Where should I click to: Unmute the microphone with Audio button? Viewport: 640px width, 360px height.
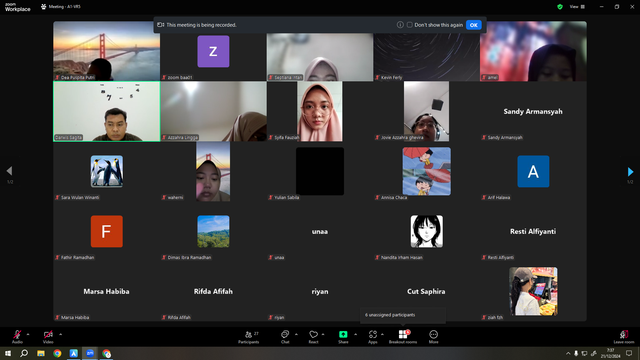(17, 336)
